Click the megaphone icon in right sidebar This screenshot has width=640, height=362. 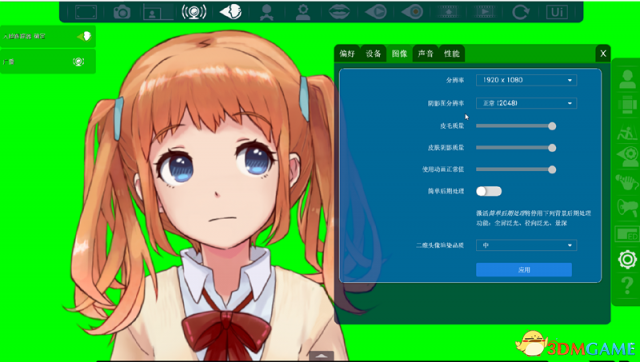(627, 207)
